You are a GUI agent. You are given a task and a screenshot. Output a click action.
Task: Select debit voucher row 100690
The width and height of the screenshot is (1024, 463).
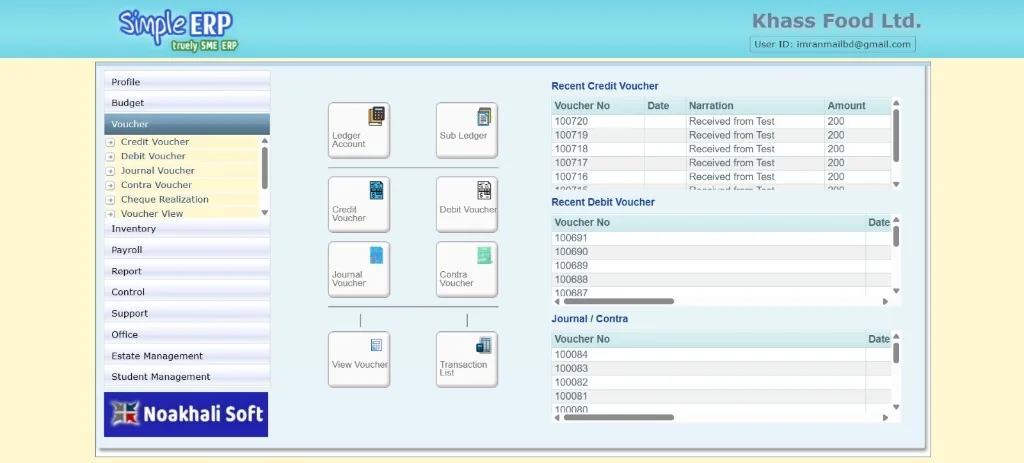[721, 252]
